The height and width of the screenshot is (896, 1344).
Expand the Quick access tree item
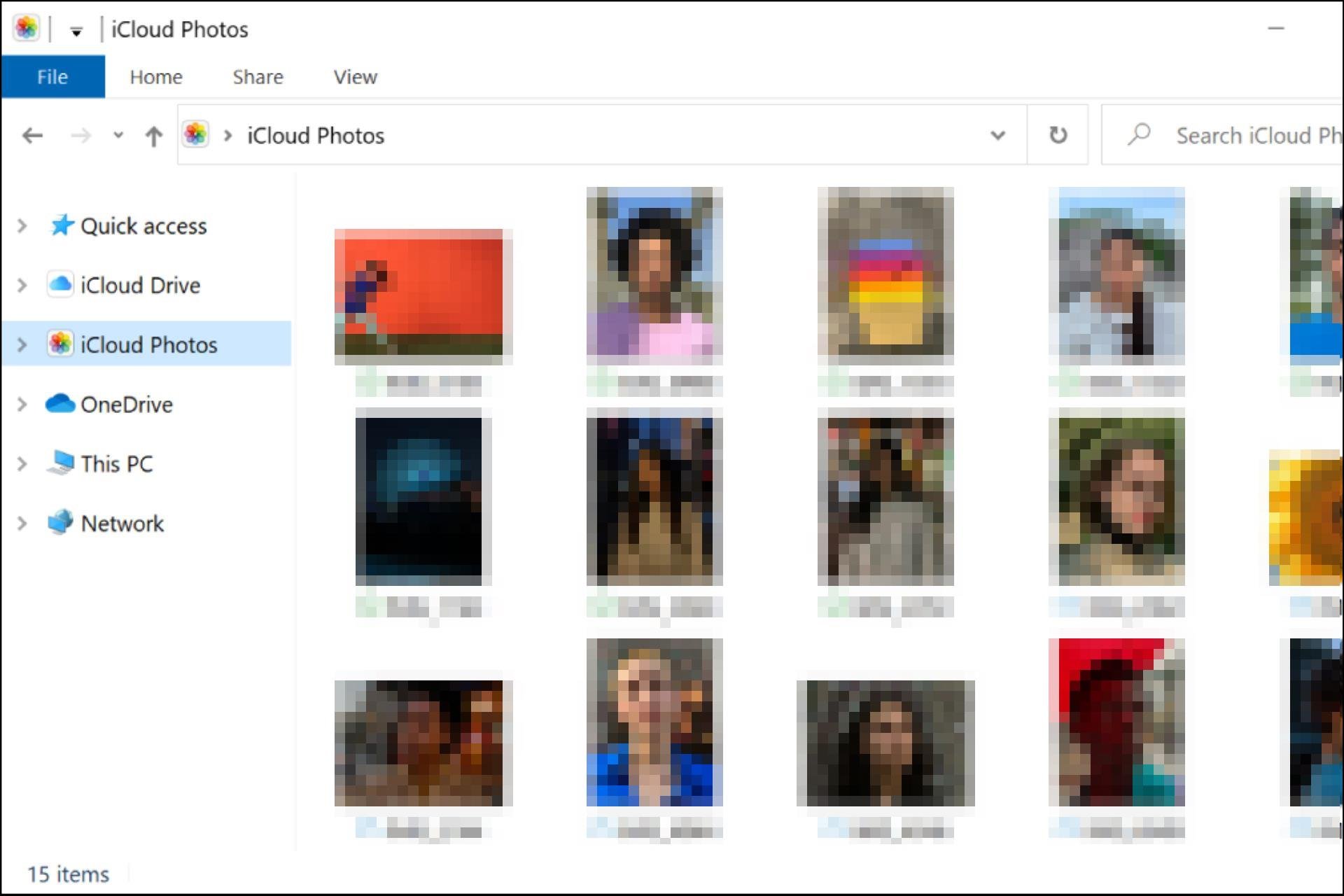click(22, 225)
